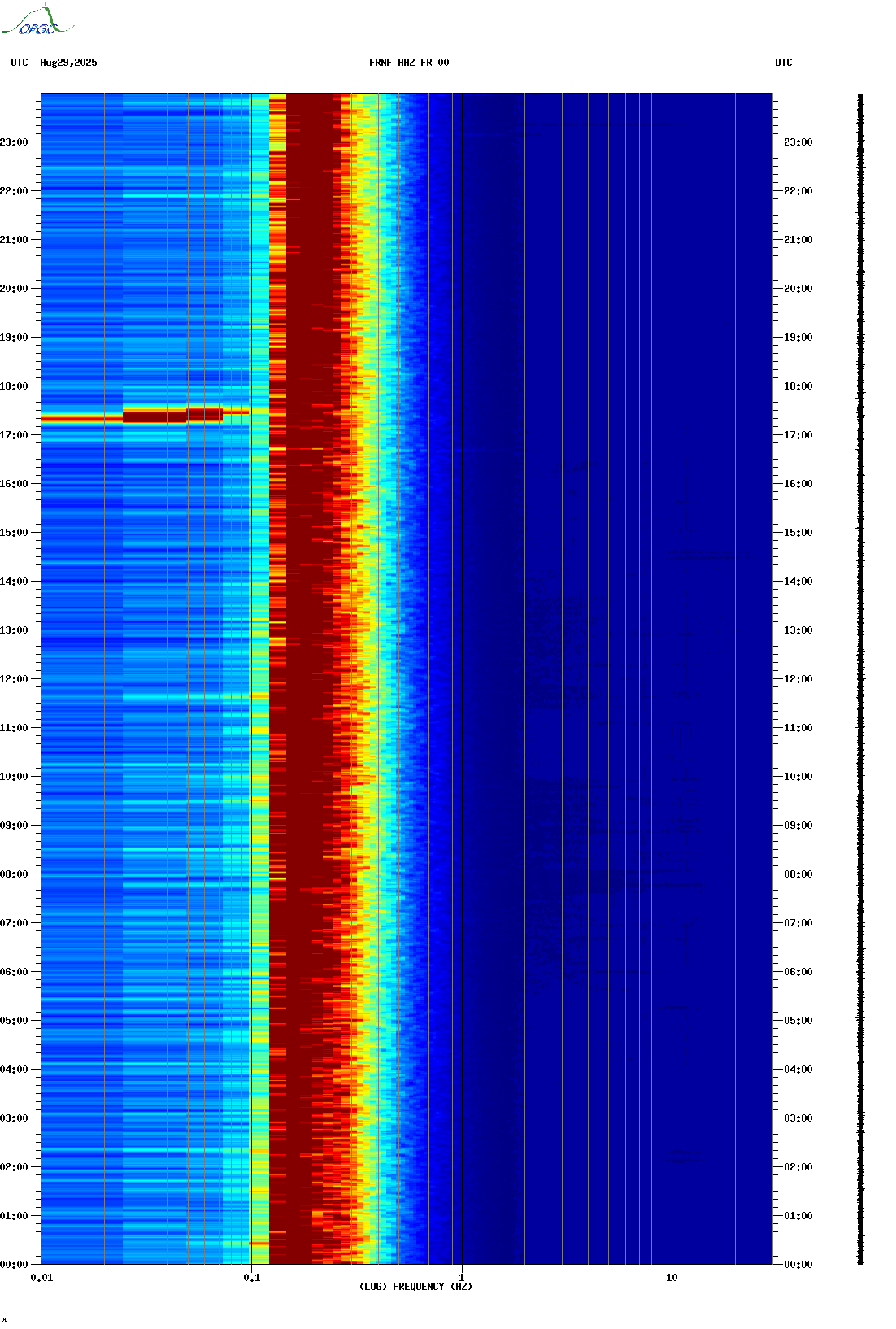Click the 0.1 frequency axis tick label
This screenshot has width=896, height=1329.
(x=252, y=1278)
